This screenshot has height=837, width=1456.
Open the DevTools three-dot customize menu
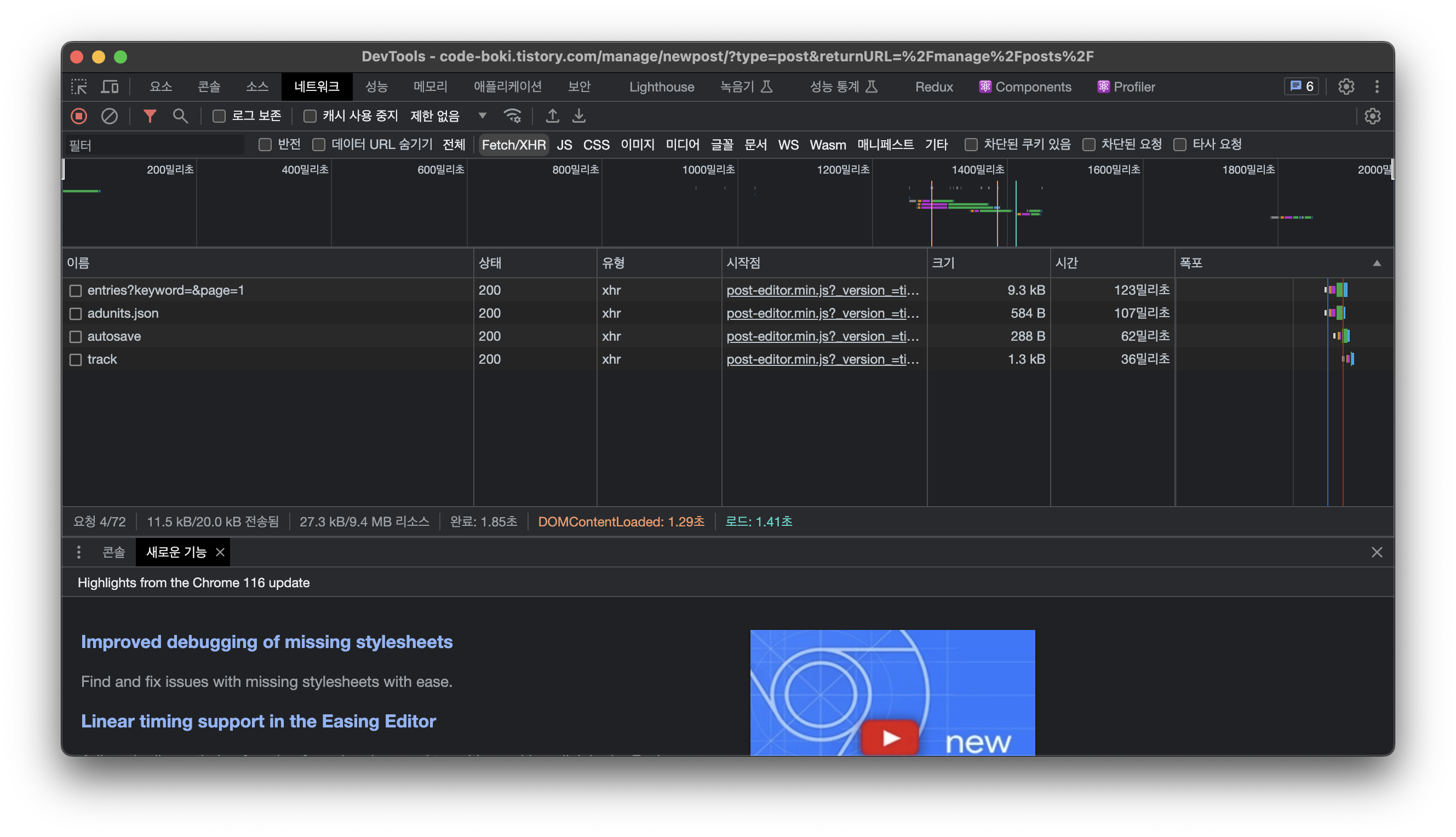coord(1377,87)
